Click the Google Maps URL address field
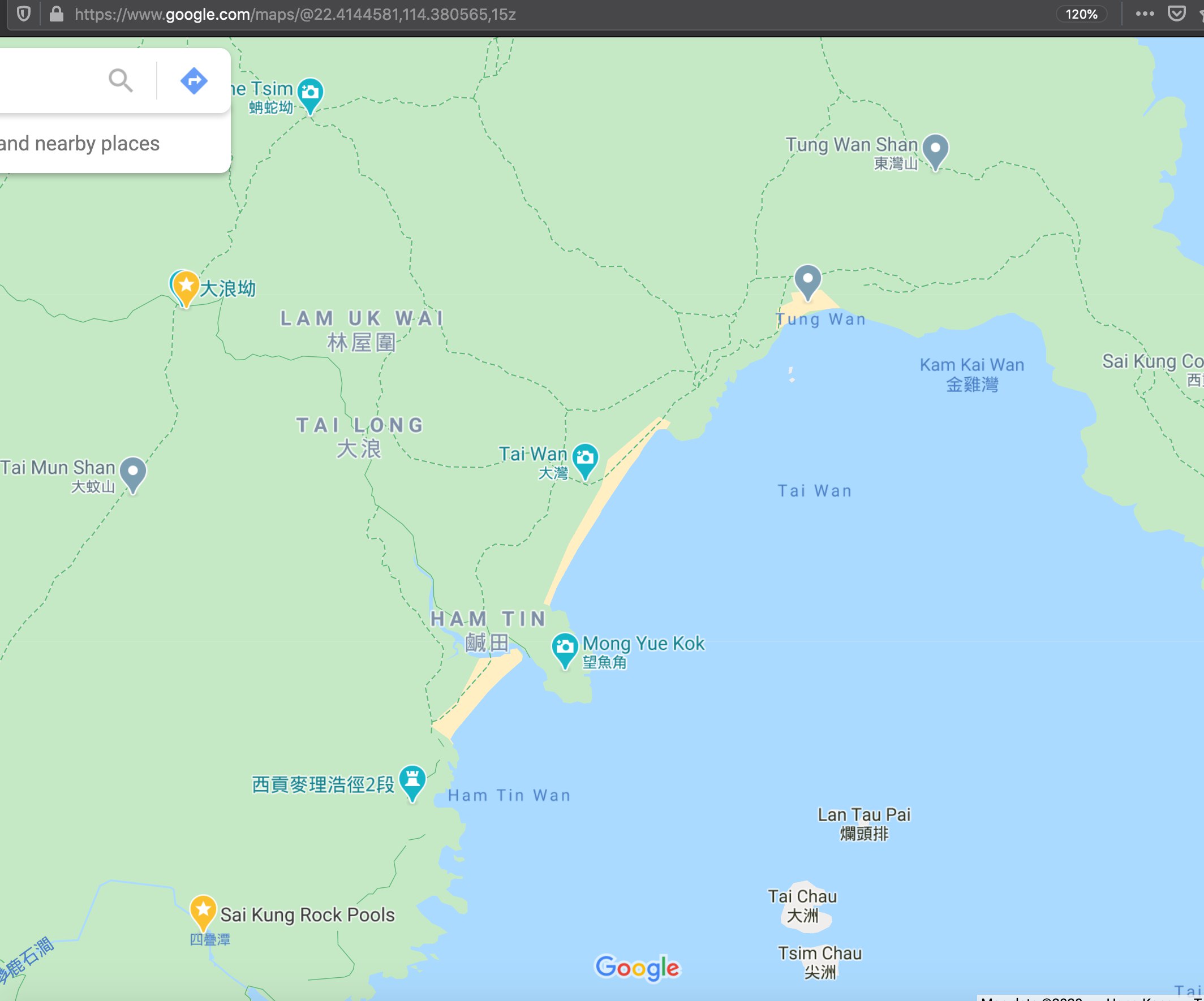The height and width of the screenshot is (1001, 1204). (295, 14)
